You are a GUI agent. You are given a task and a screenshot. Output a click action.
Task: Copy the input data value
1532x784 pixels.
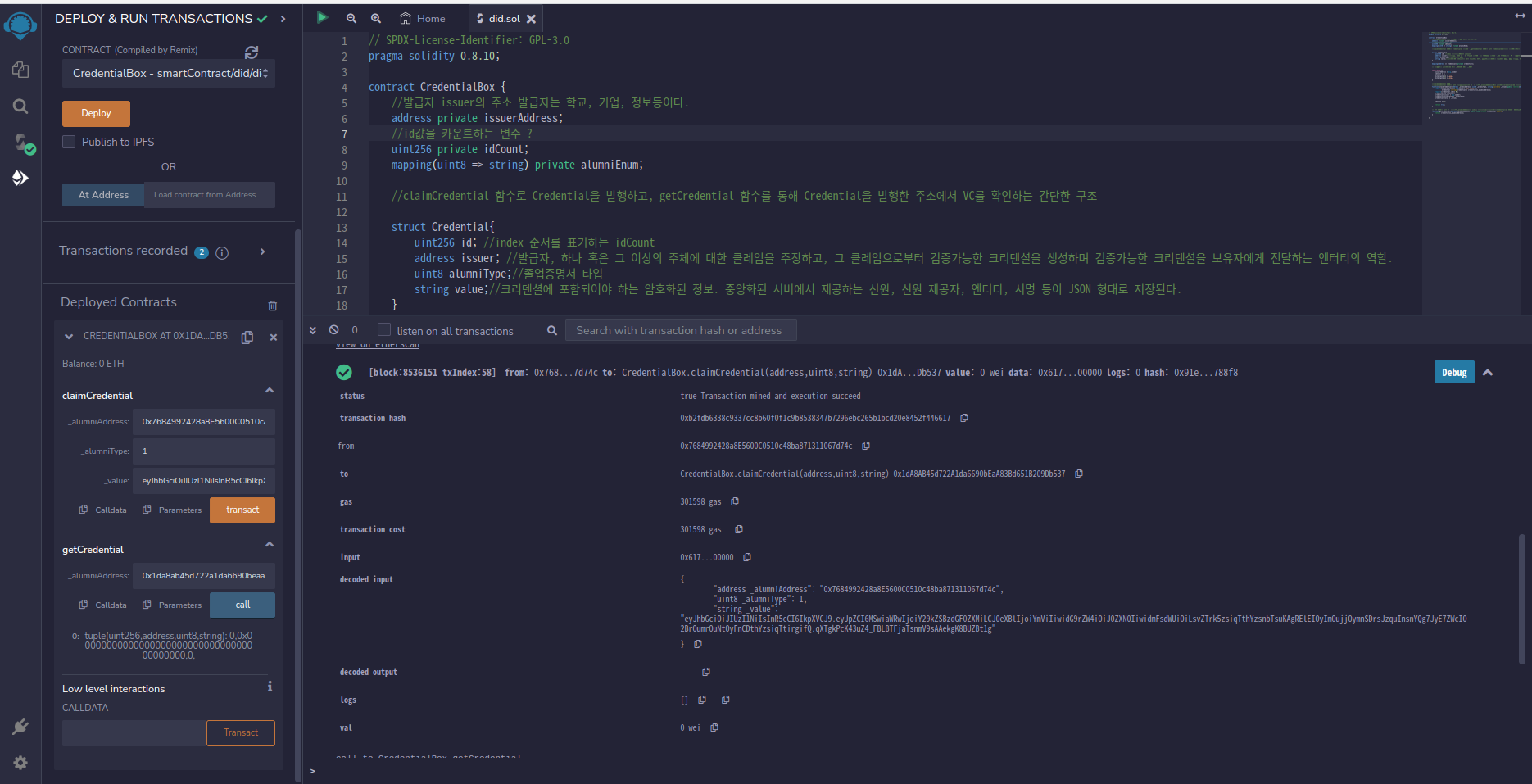coord(747,557)
